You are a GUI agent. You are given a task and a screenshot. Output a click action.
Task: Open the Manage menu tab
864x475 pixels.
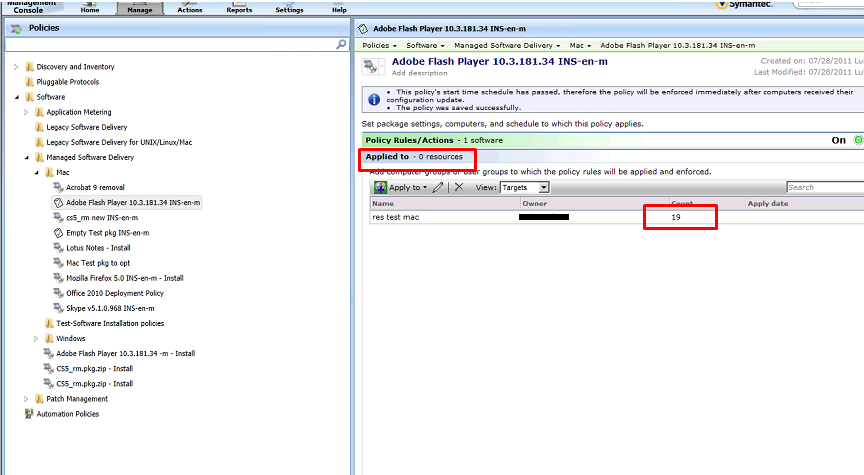point(140,8)
